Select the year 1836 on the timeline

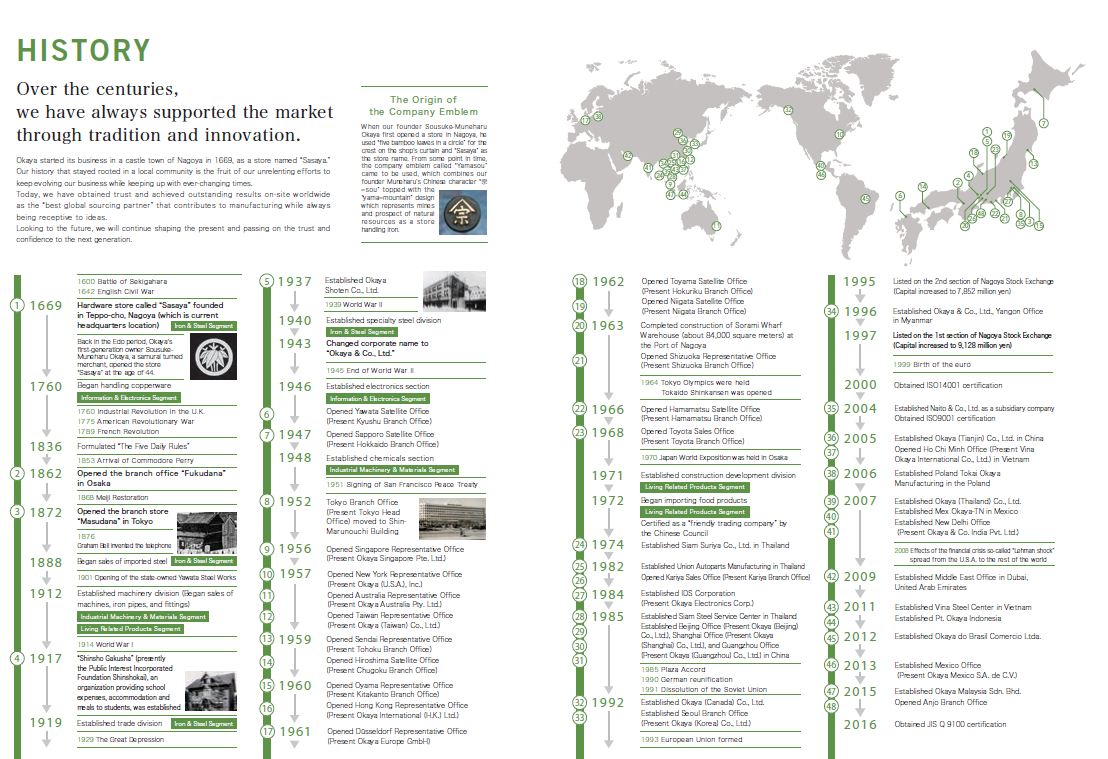(x=46, y=447)
